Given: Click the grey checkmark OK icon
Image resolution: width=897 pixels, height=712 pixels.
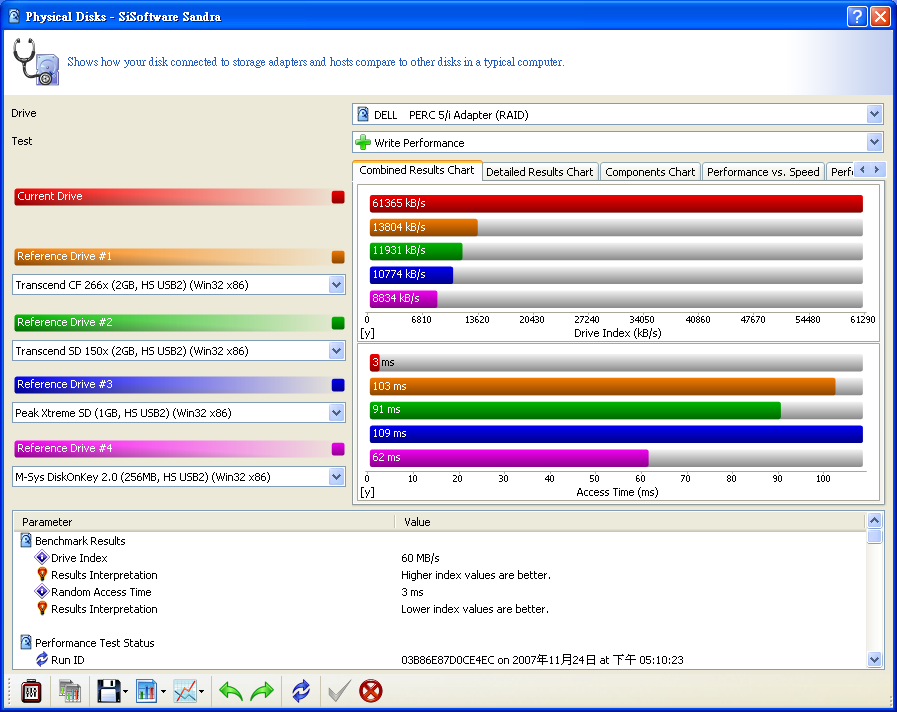Looking at the screenshot, I should click(x=339, y=691).
